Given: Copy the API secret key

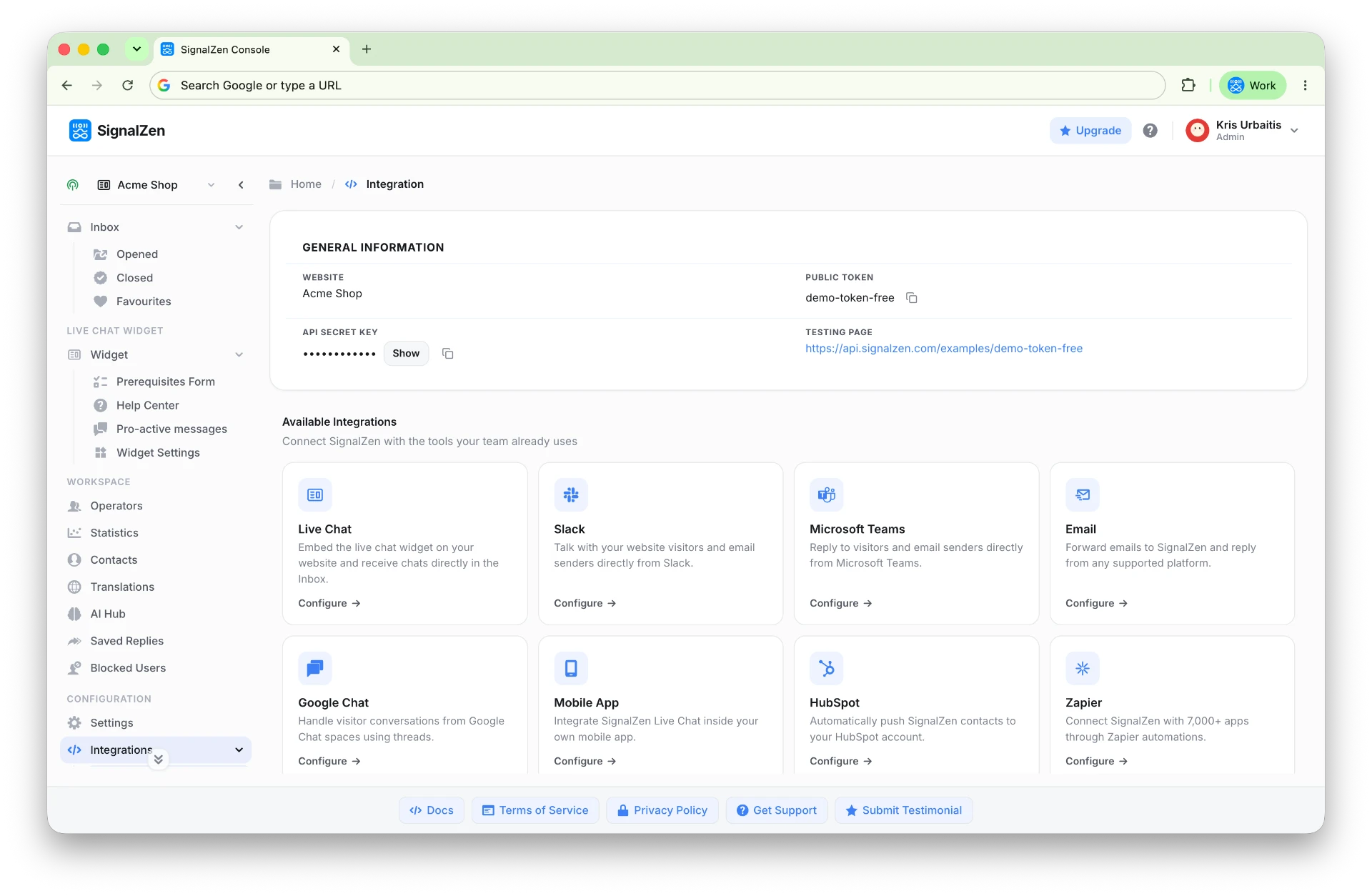Looking at the screenshot, I should [448, 354].
